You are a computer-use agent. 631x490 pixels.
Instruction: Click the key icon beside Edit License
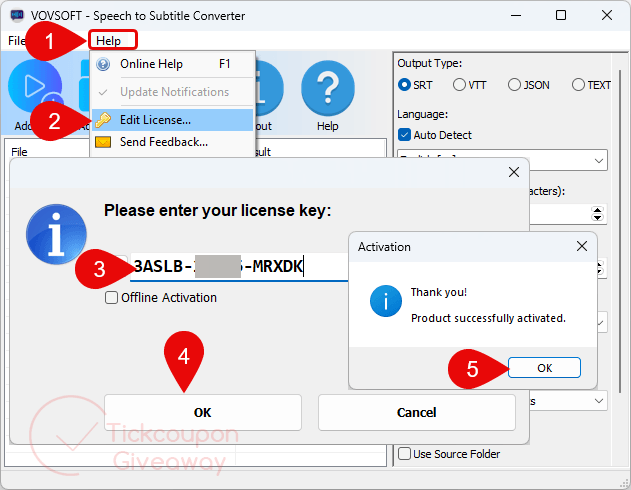tap(103, 120)
